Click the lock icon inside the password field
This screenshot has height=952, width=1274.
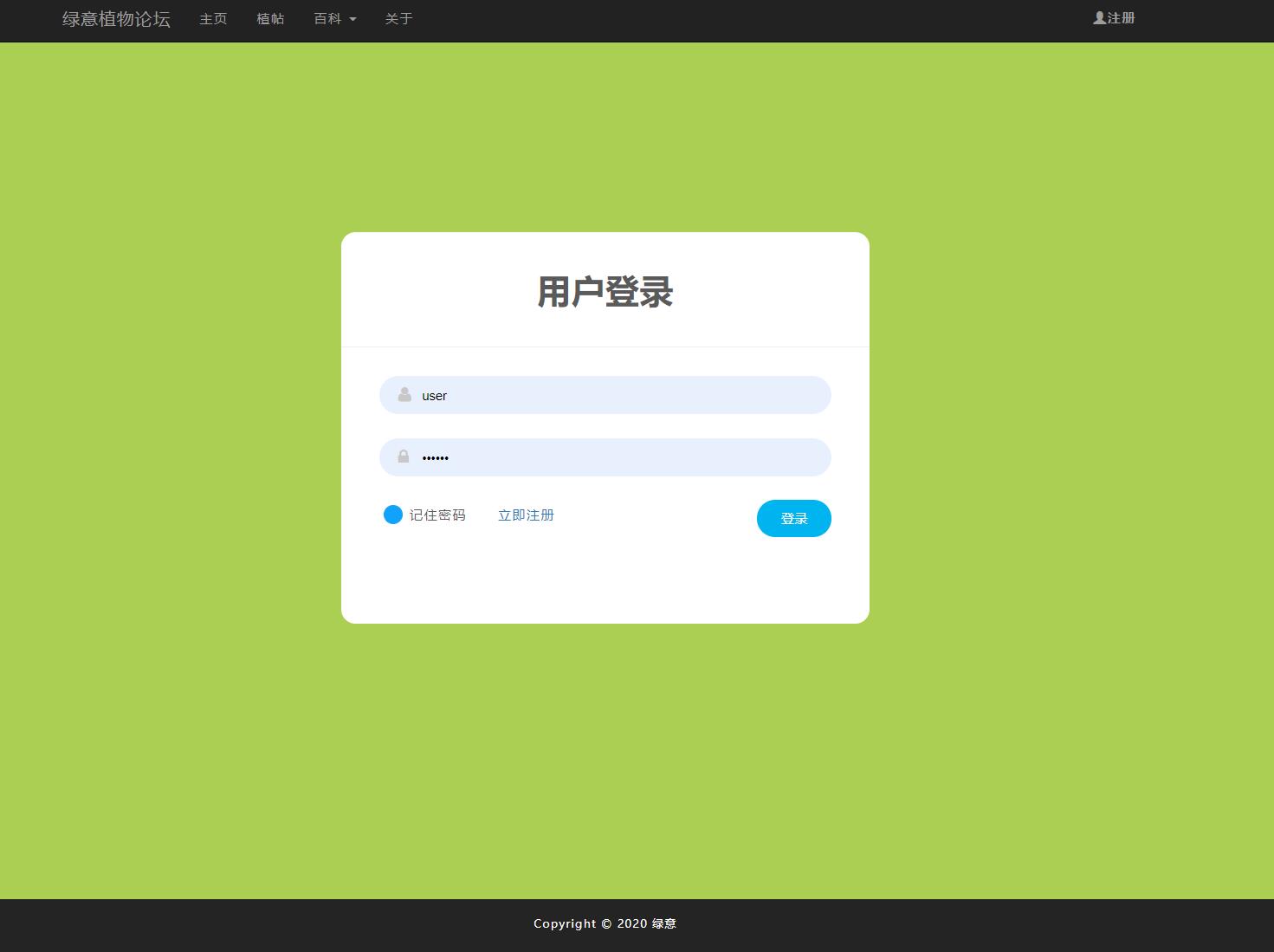coord(403,457)
